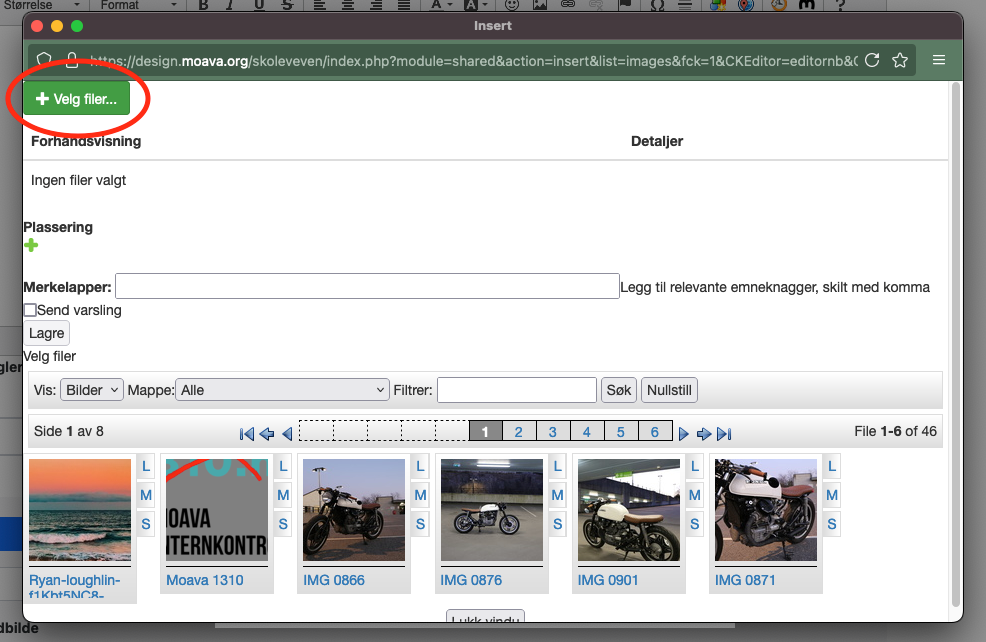Click the Merkelapper text field
This screenshot has width=986, height=642.
pos(367,287)
